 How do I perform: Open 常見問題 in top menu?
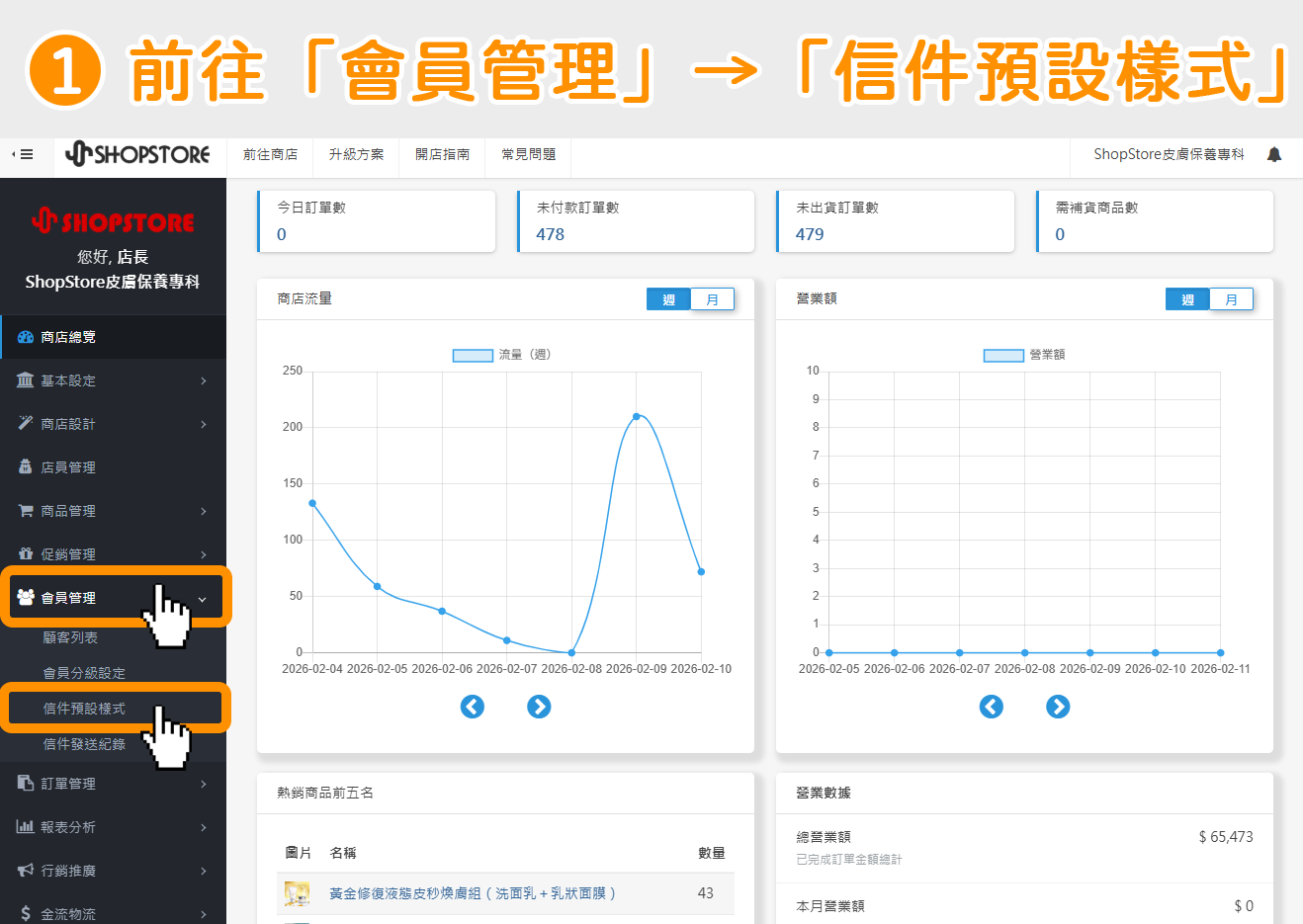[528, 154]
